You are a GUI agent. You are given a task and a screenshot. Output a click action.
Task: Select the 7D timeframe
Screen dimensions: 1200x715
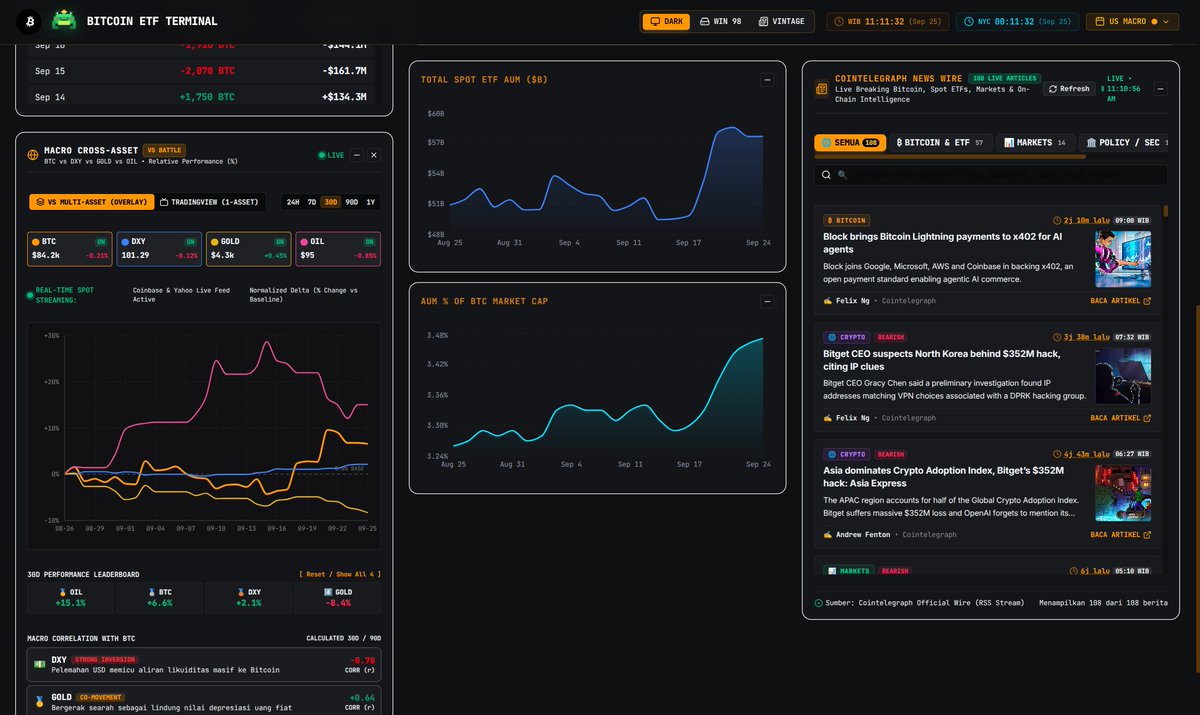coord(312,202)
